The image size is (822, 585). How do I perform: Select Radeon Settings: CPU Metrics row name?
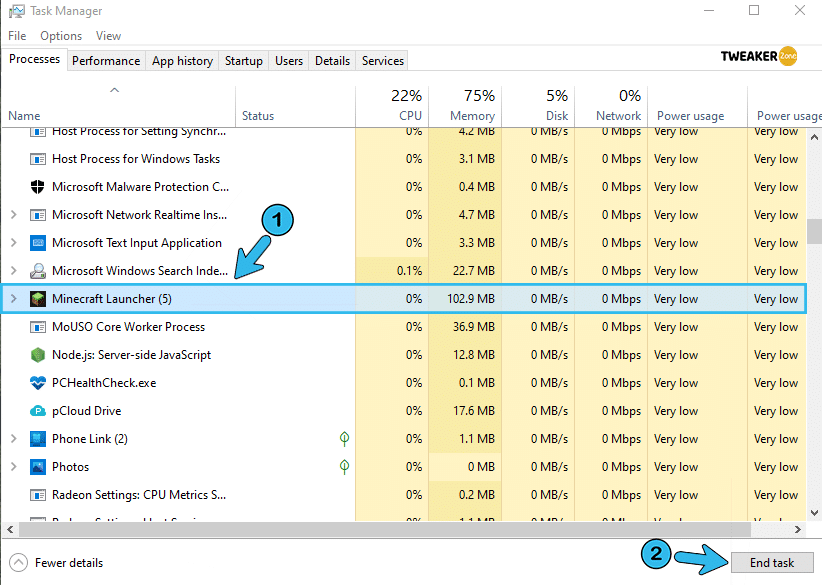click(139, 495)
